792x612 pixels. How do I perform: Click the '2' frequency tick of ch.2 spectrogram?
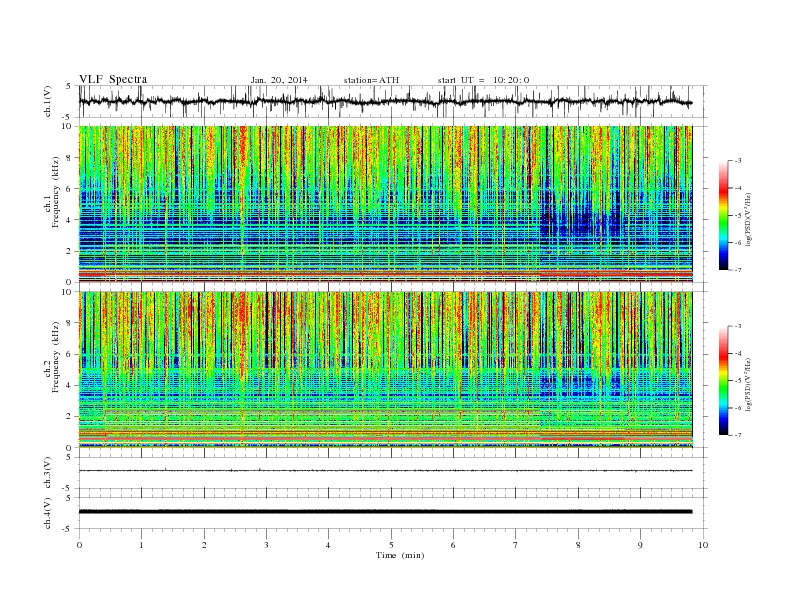point(69,417)
